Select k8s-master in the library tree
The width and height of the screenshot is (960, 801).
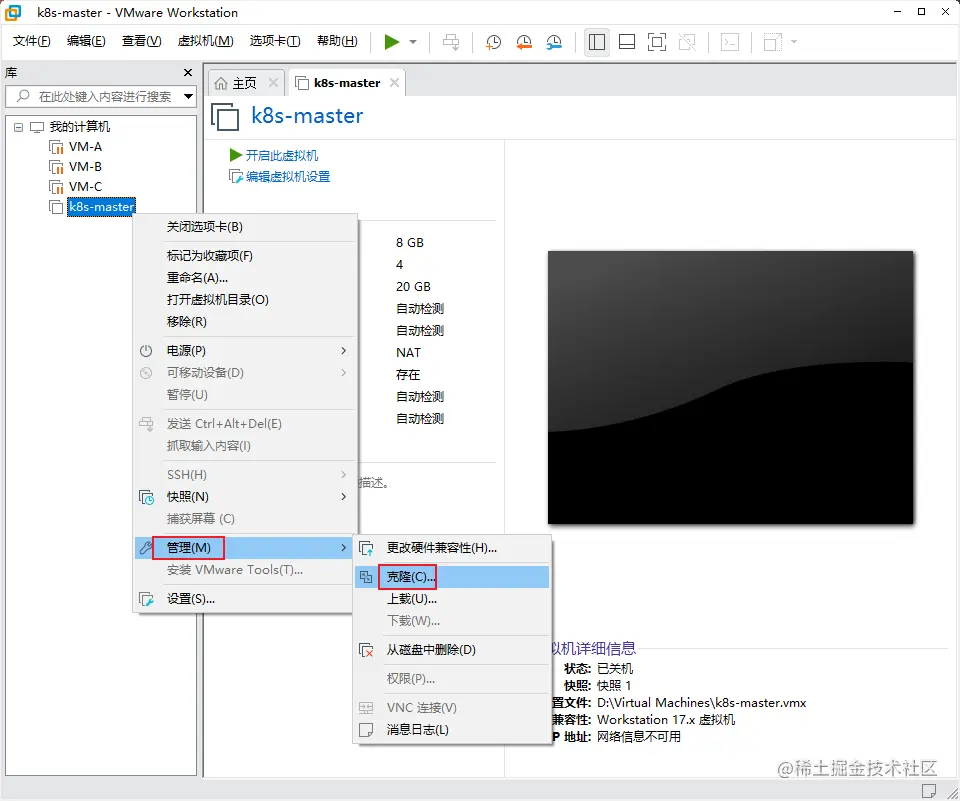pos(101,207)
